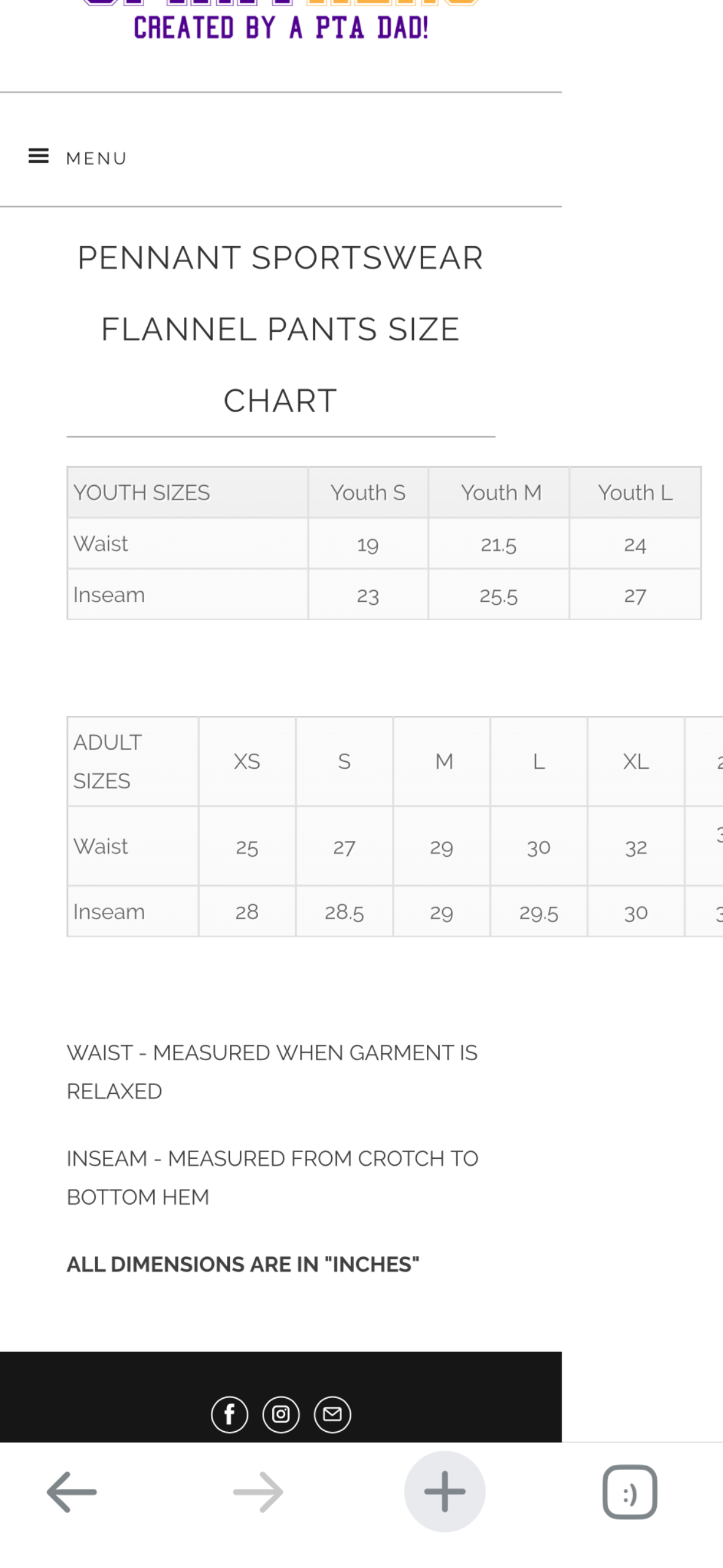
Task: Click the CREATED BY A PTA DAD tagline
Action: pos(280,27)
